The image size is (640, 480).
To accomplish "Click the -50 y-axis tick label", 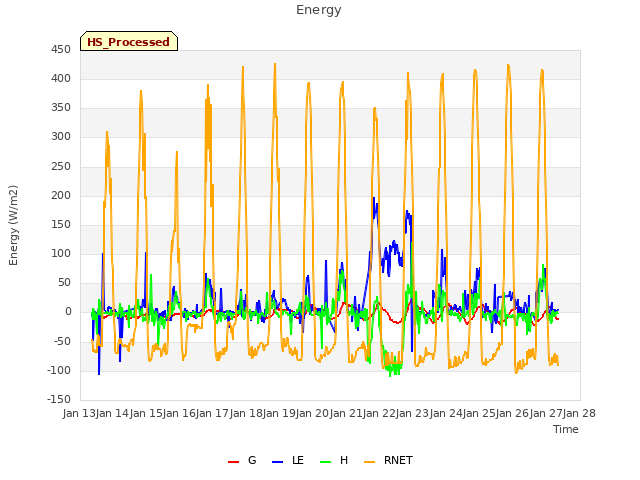I will click(62, 341).
